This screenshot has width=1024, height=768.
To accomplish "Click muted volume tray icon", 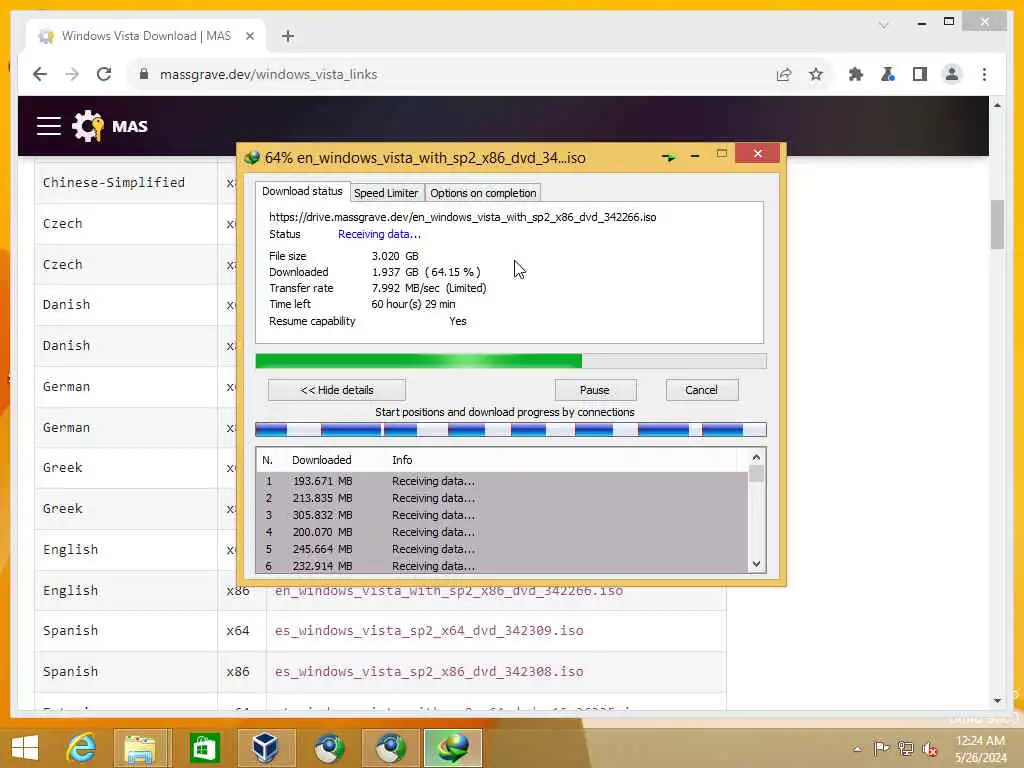I will point(929,749).
